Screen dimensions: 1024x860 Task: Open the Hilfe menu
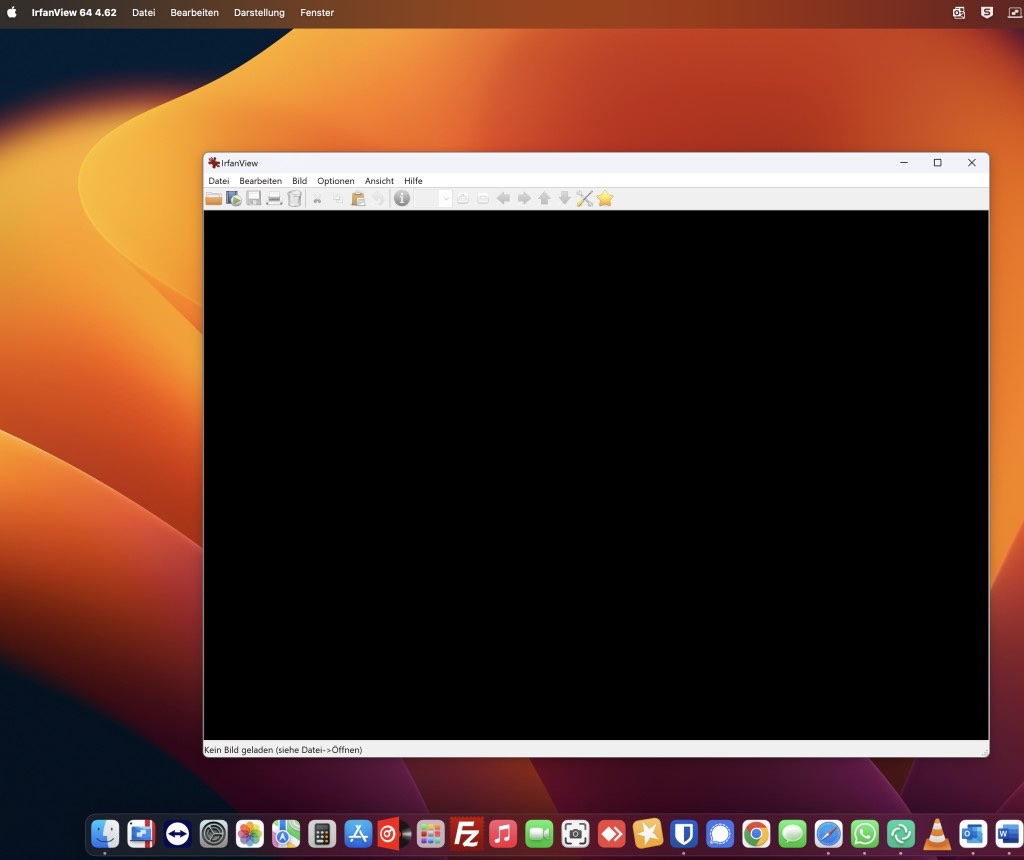tap(413, 181)
